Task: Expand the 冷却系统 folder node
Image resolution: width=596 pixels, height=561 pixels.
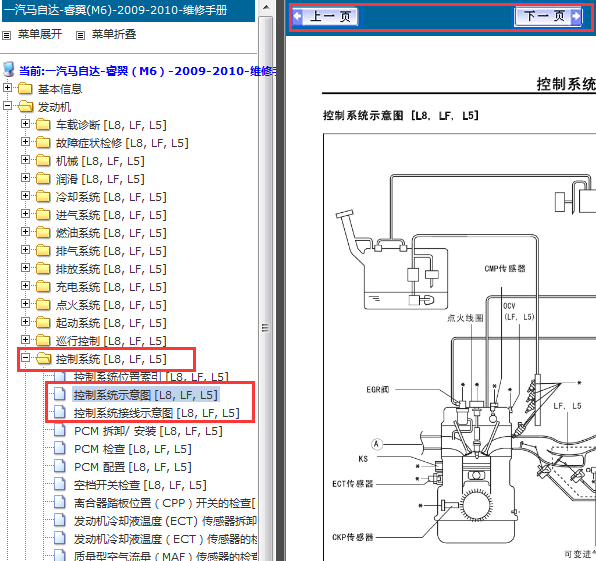Action: (x=25, y=196)
